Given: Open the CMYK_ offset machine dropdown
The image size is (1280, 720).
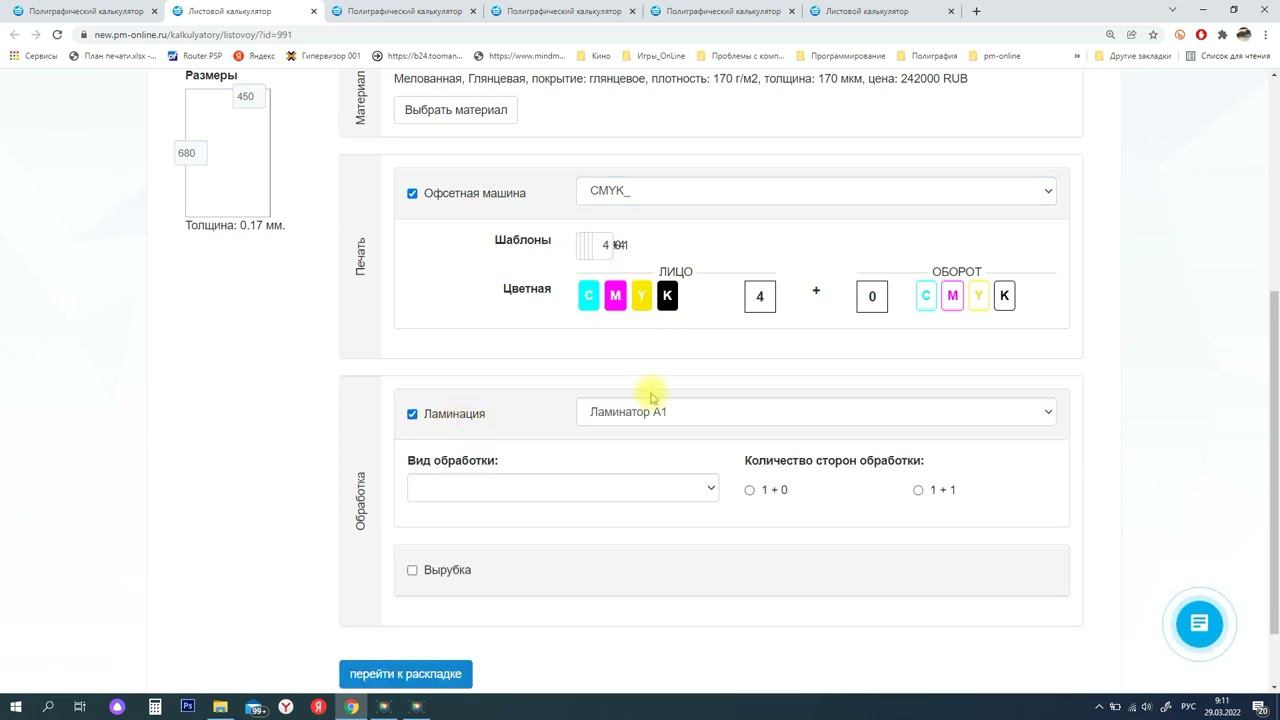Looking at the screenshot, I should click(816, 191).
